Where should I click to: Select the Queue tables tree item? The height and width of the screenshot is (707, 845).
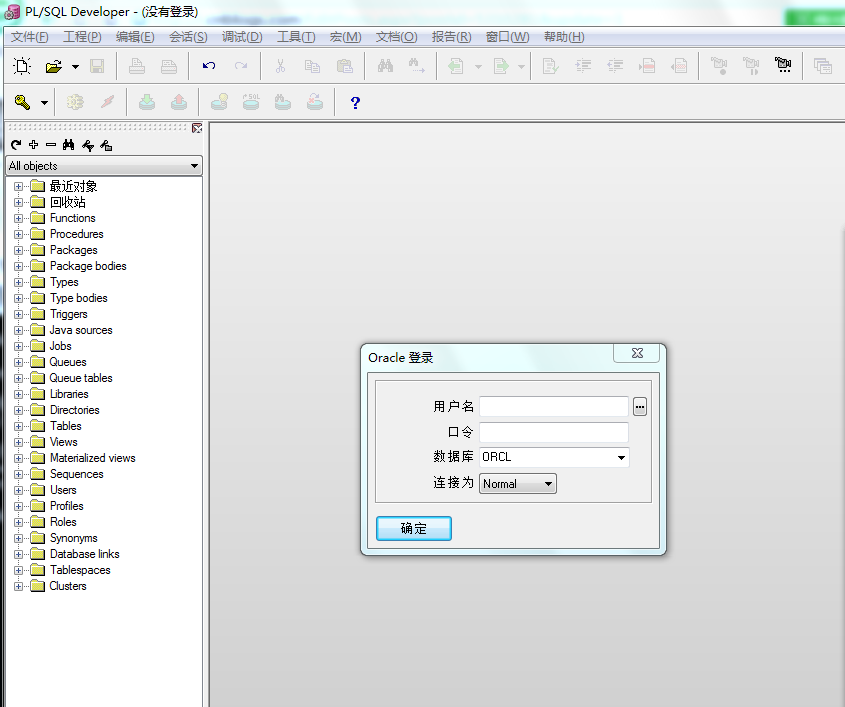click(81, 378)
